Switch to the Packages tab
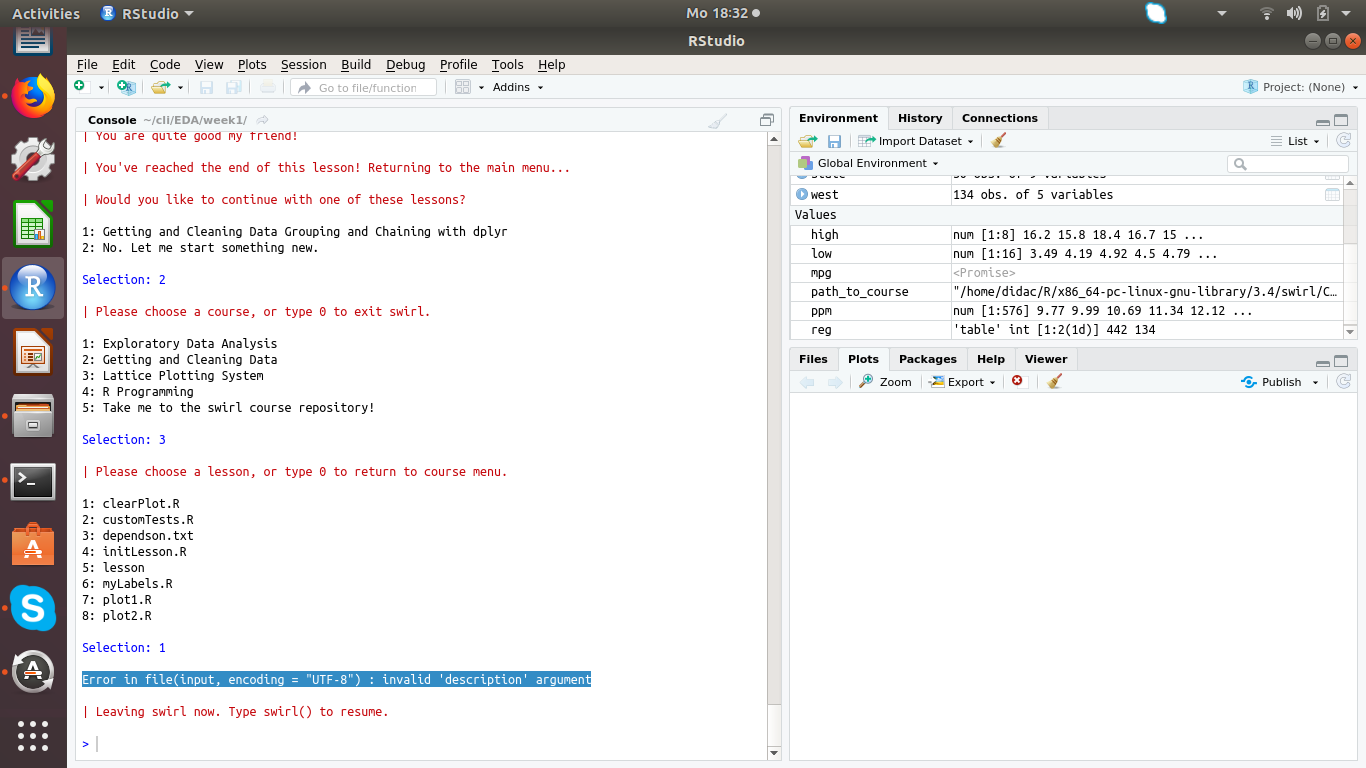This screenshot has height=768, width=1366. (927, 358)
